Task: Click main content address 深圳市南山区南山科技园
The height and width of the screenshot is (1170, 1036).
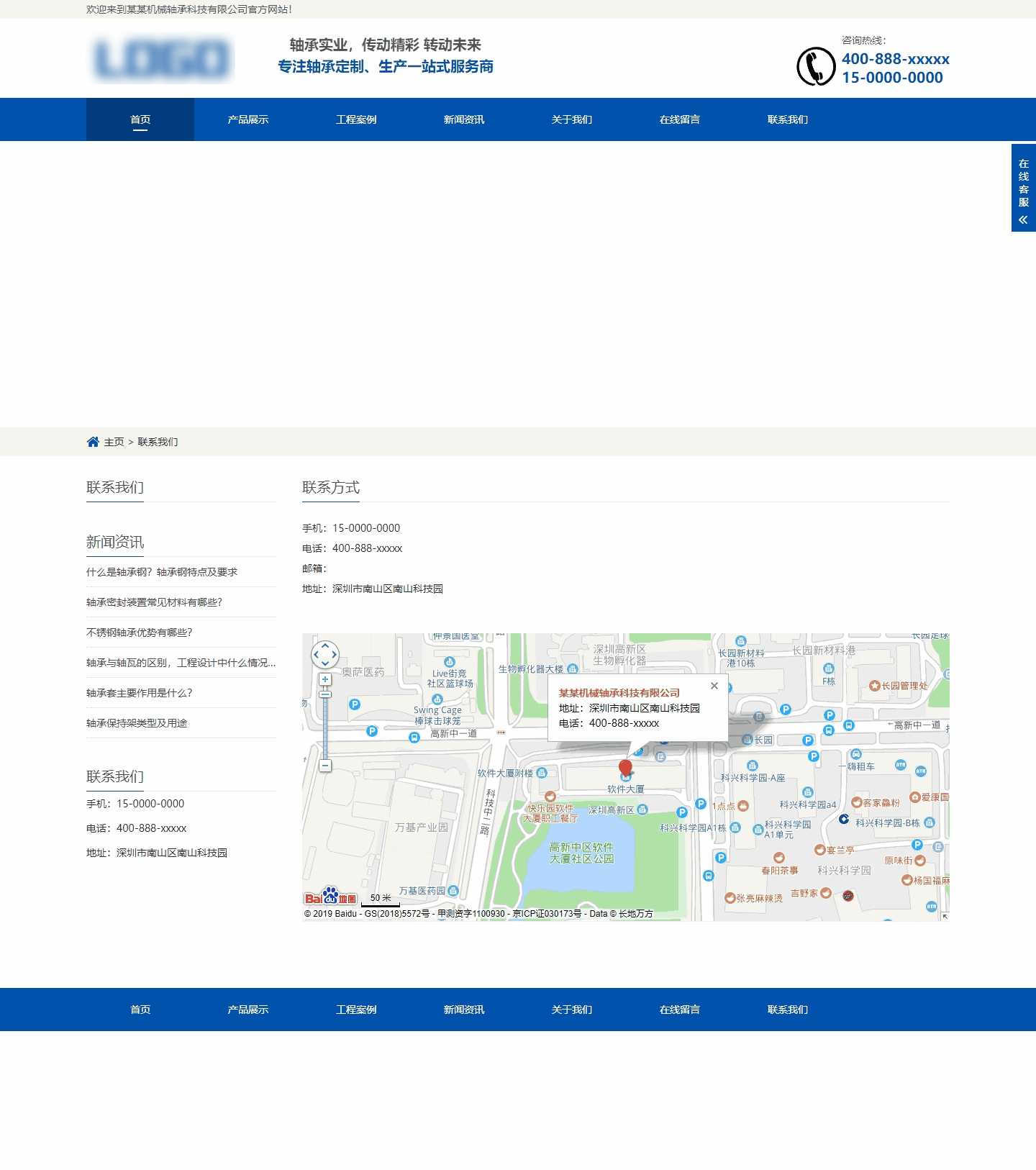Action: click(x=388, y=589)
